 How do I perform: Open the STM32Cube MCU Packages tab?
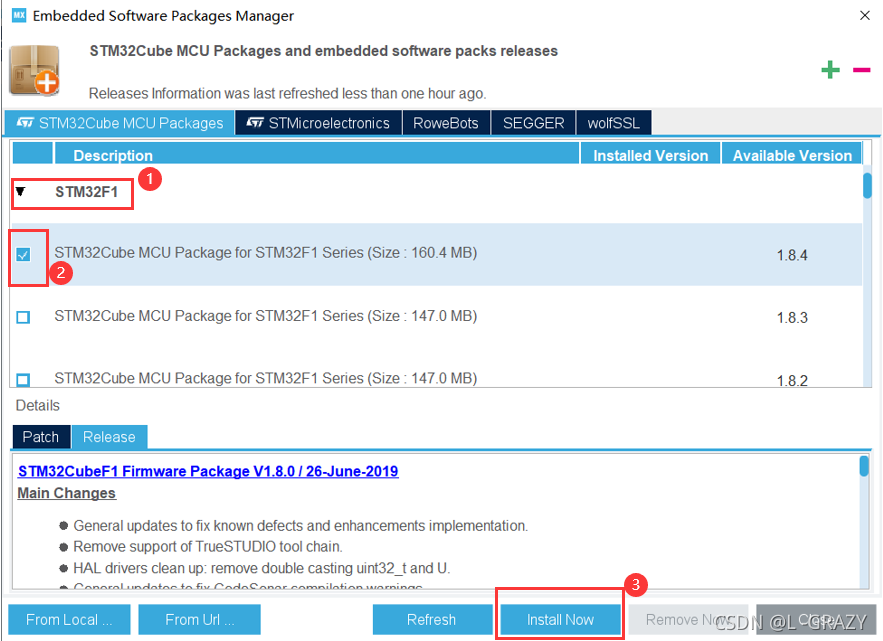point(120,123)
